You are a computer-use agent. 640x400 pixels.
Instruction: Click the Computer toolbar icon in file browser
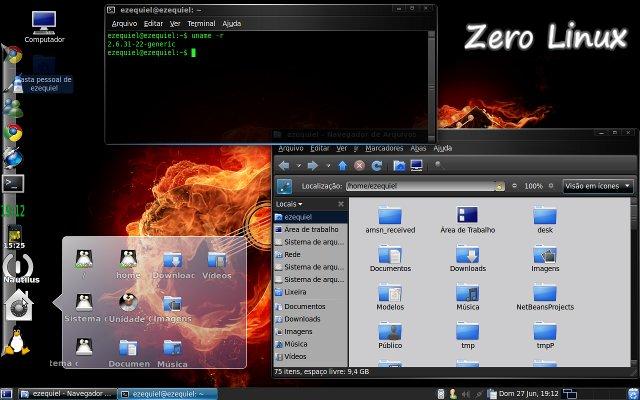pyautogui.click(x=416, y=165)
